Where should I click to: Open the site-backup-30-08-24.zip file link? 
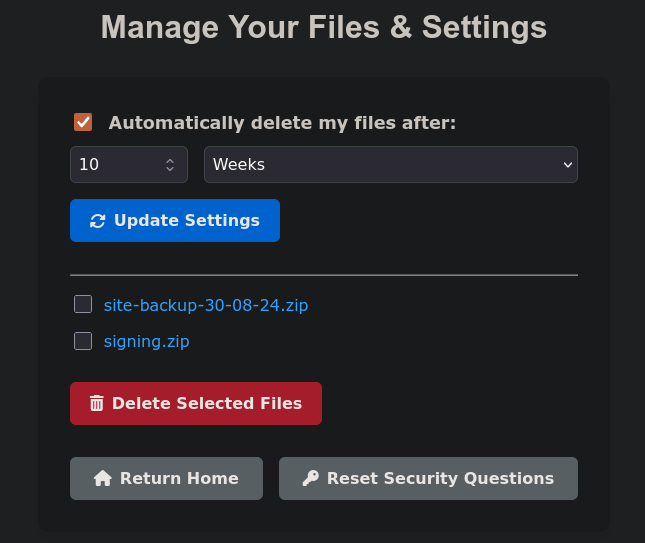coord(206,306)
